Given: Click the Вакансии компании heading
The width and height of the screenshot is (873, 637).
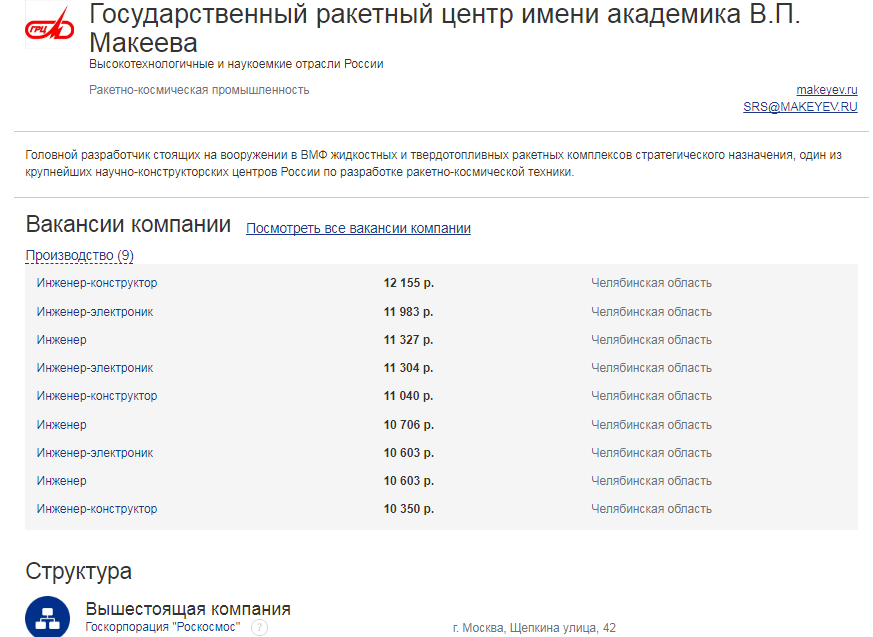Looking at the screenshot, I should [x=128, y=224].
